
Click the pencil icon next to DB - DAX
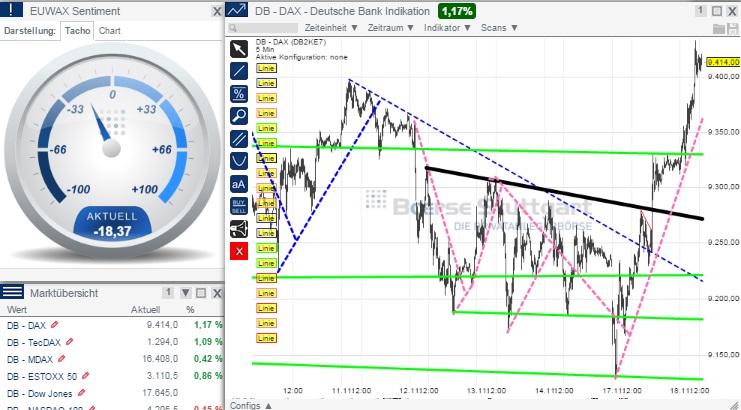click(x=54, y=325)
